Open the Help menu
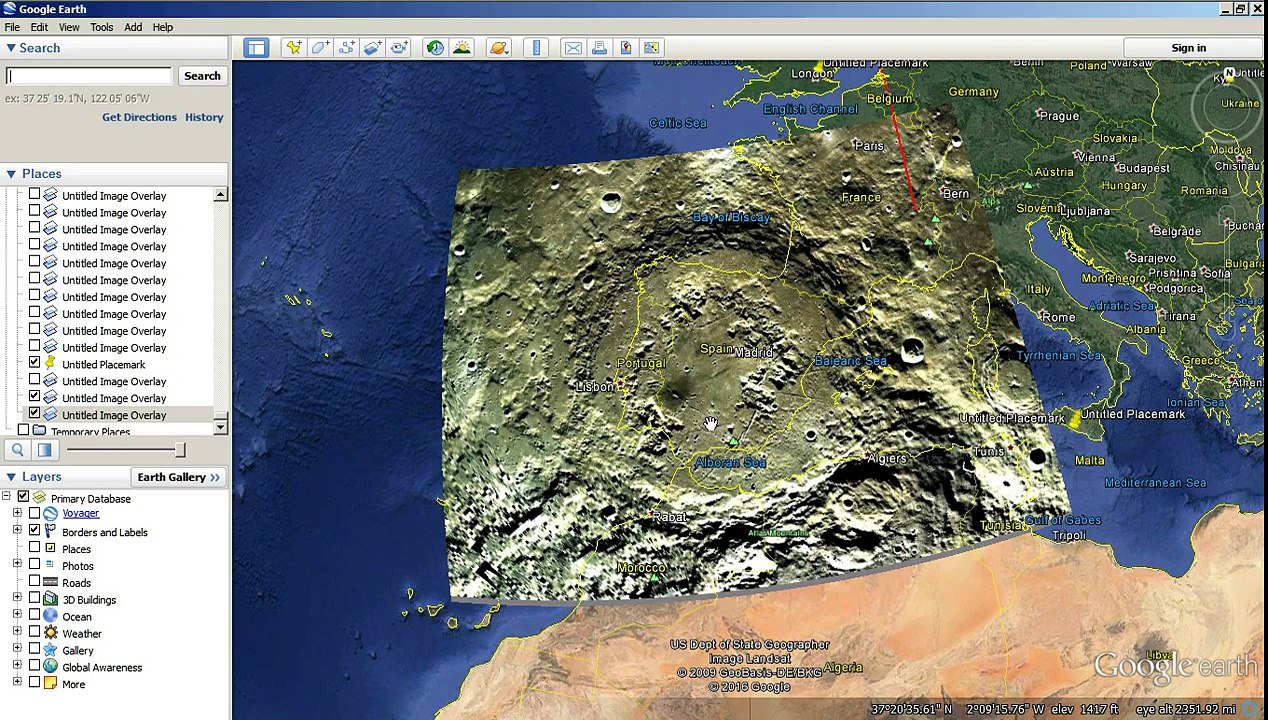1268x720 pixels. click(x=162, y=27)
